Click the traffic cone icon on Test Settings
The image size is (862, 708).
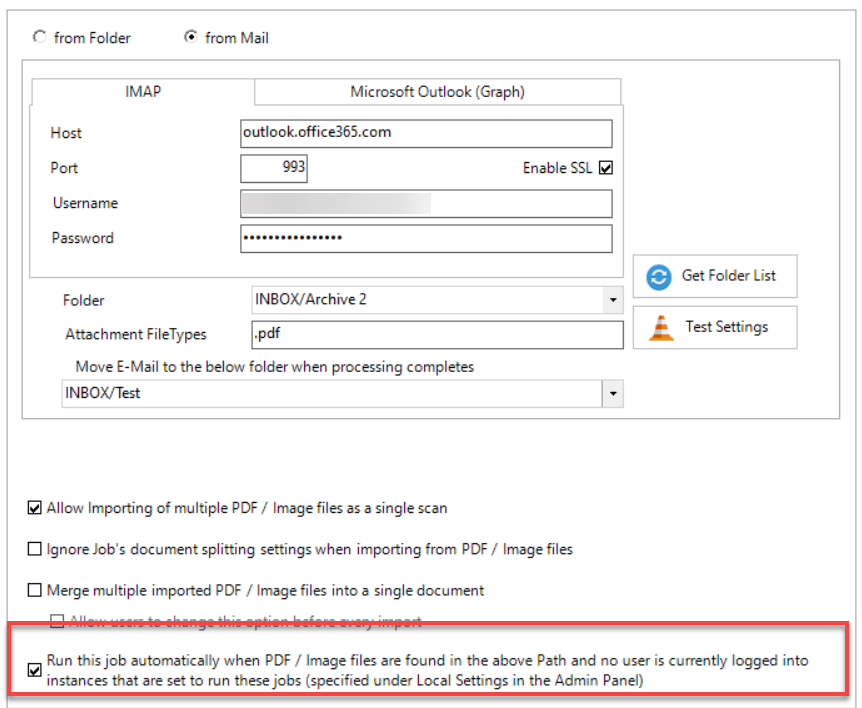(x=660, y=328)
